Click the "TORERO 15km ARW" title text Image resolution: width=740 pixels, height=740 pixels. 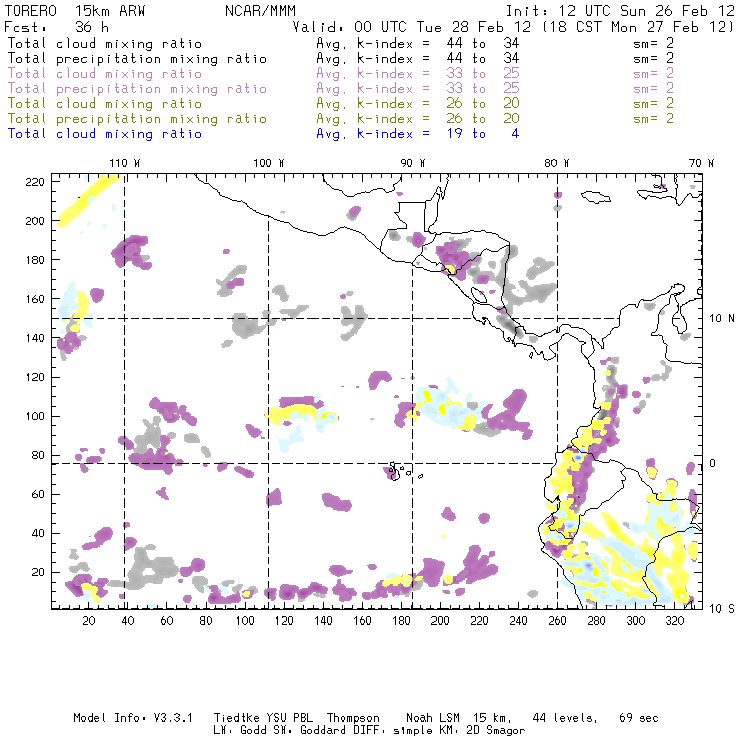pyautogui.click(x=75, y=11)
